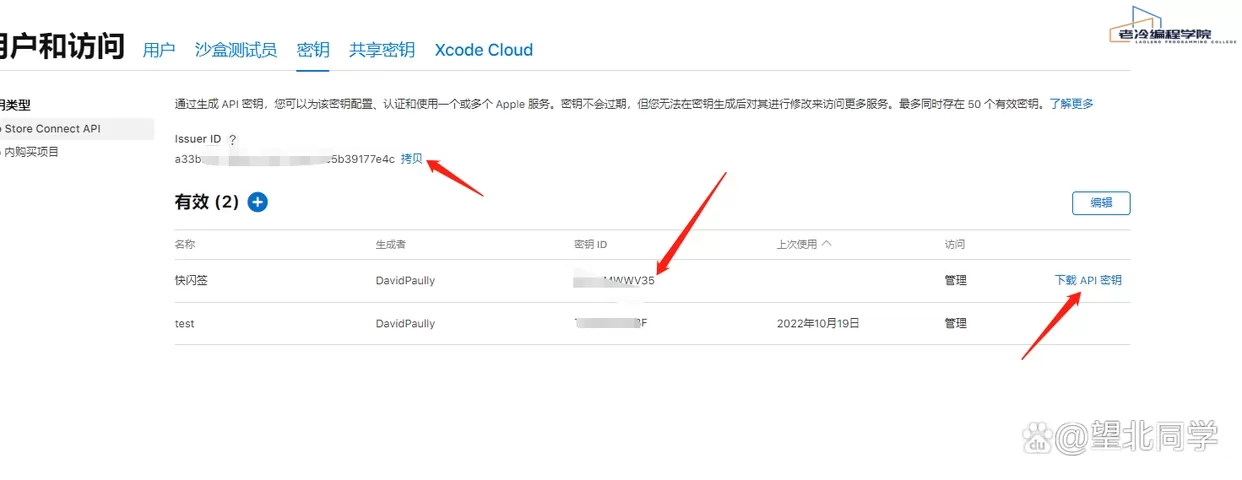
Task: Click DavidPaully in the test row
Action: point(405,324)
